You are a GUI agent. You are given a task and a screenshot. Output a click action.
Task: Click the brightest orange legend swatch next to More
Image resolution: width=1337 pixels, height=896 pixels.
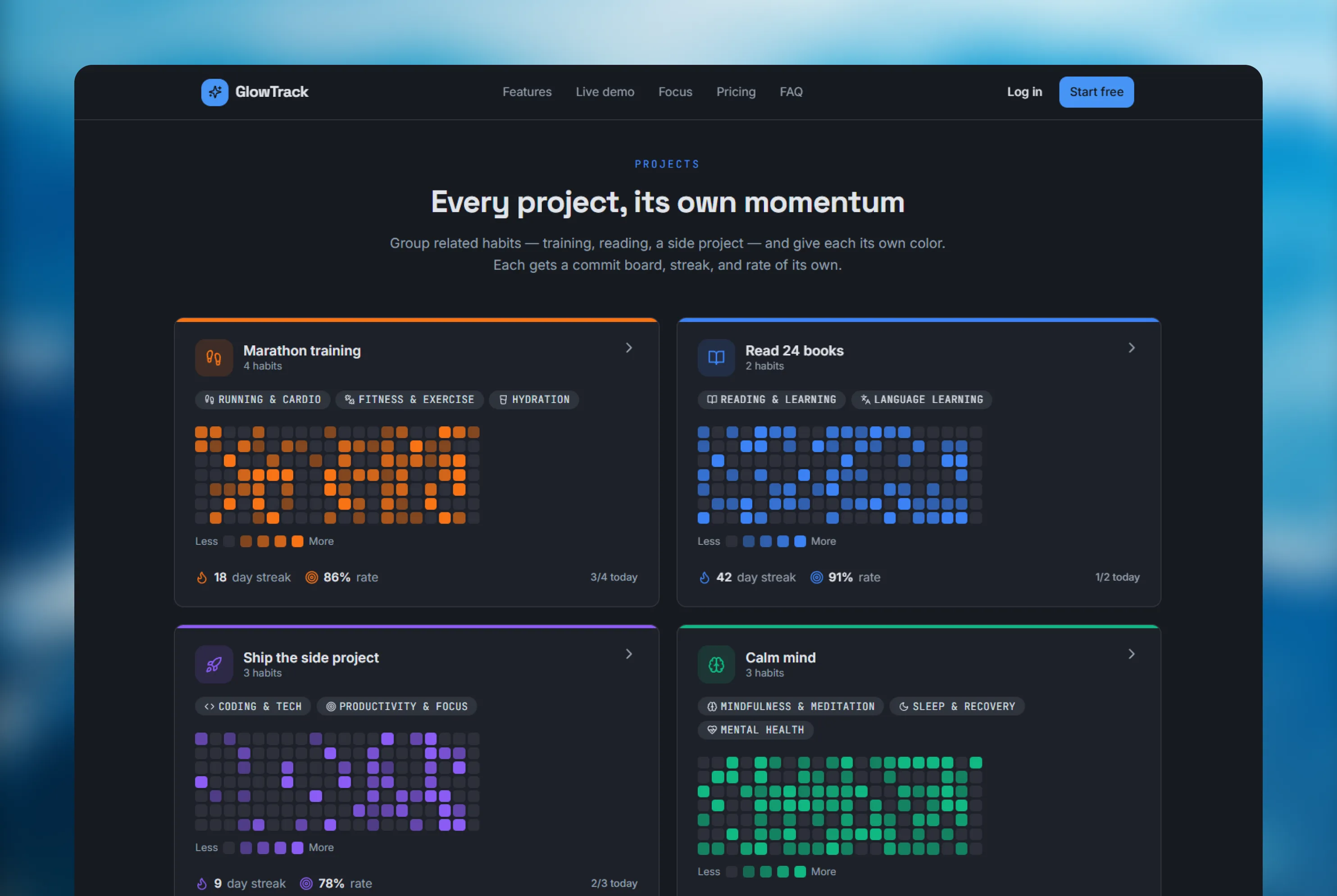click(297, 542)
